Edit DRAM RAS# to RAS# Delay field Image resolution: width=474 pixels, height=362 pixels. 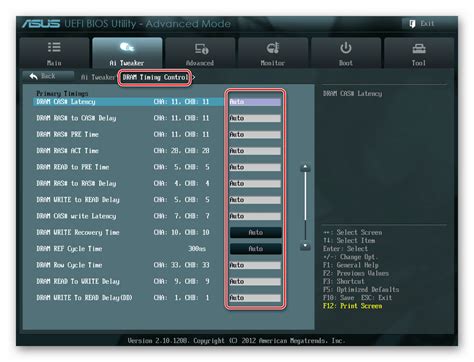point(255,184)
